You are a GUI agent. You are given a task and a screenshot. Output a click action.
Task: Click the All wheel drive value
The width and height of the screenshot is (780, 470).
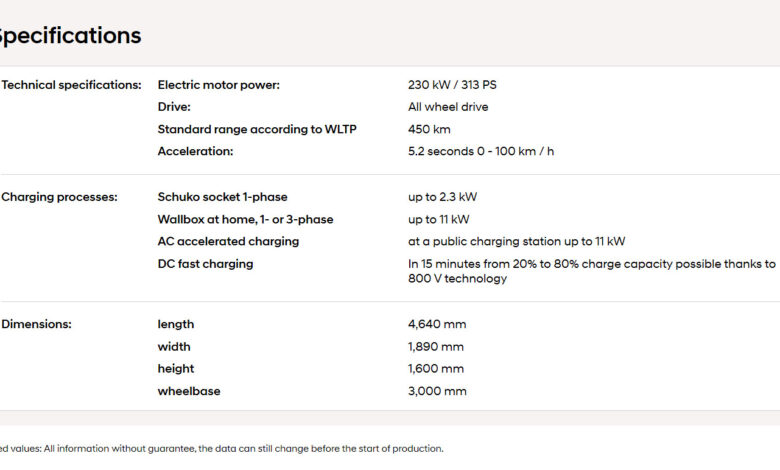click(x=448, y=107)
